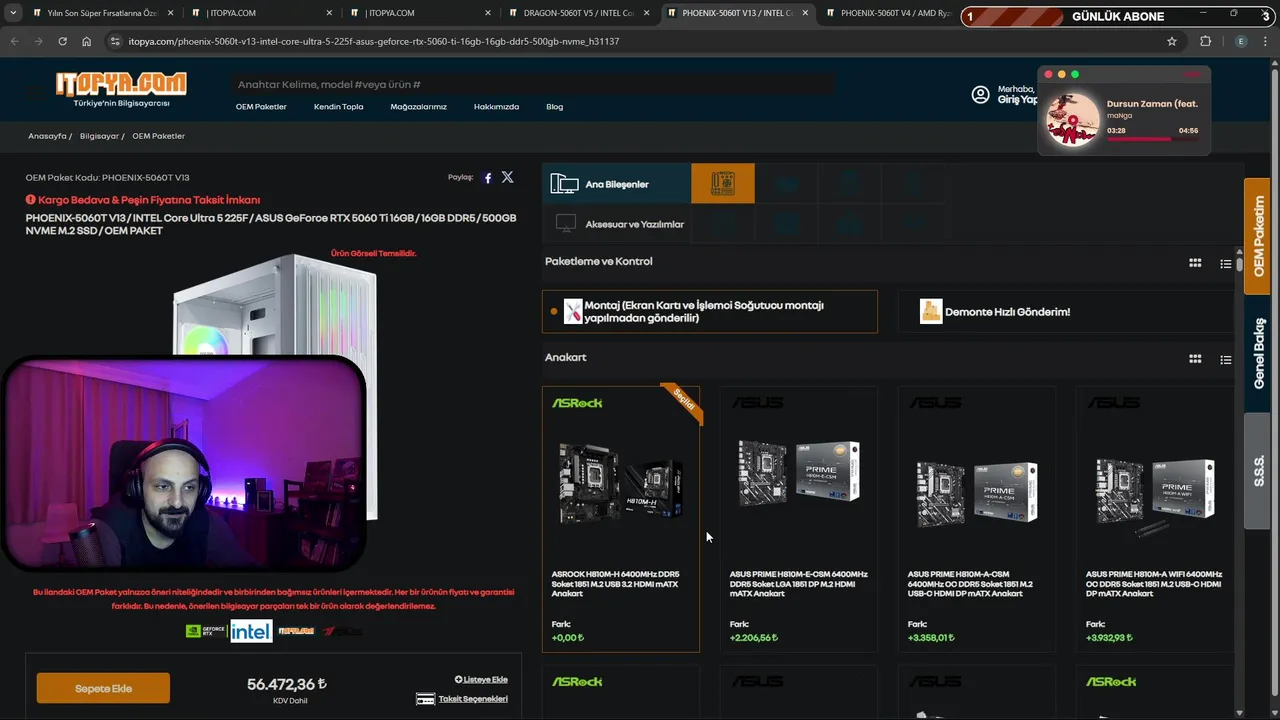Switch Paketleme ve Kontrol to list view

point(1226,264)
